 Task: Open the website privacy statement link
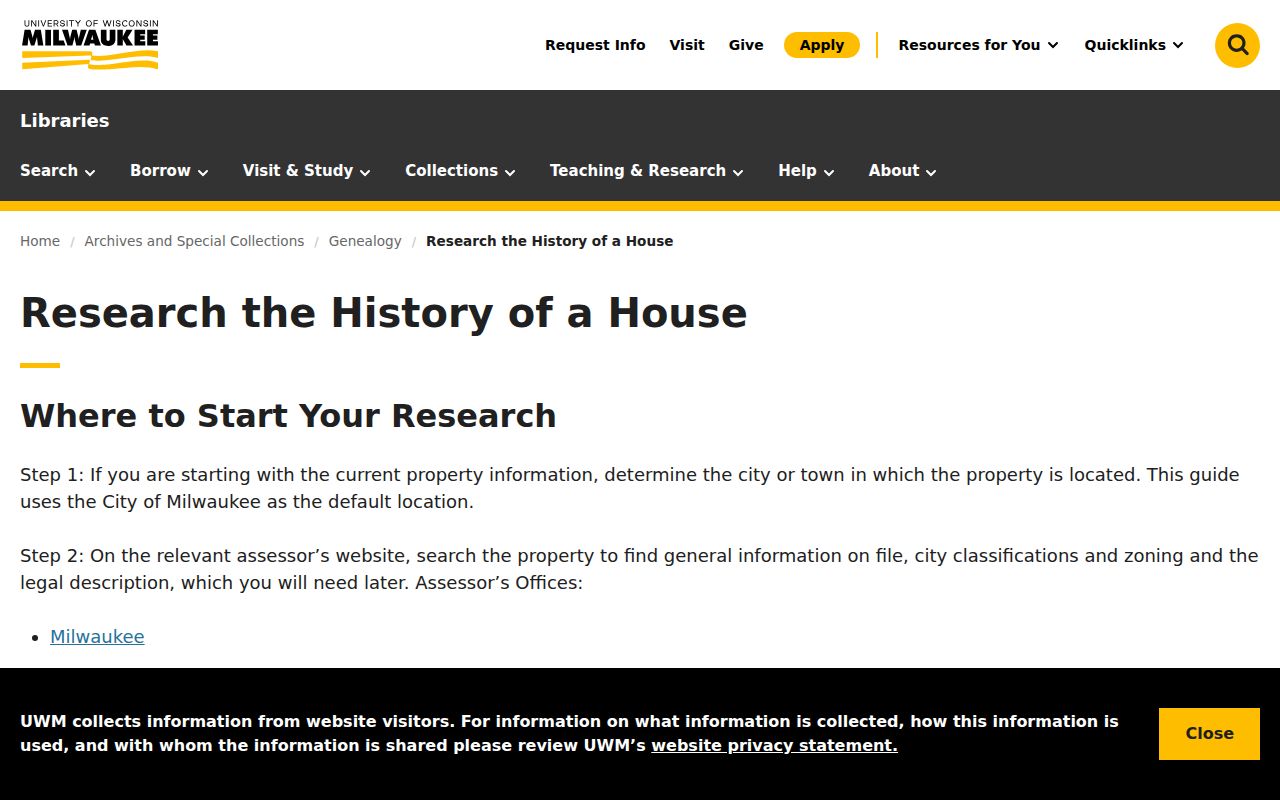774,746
